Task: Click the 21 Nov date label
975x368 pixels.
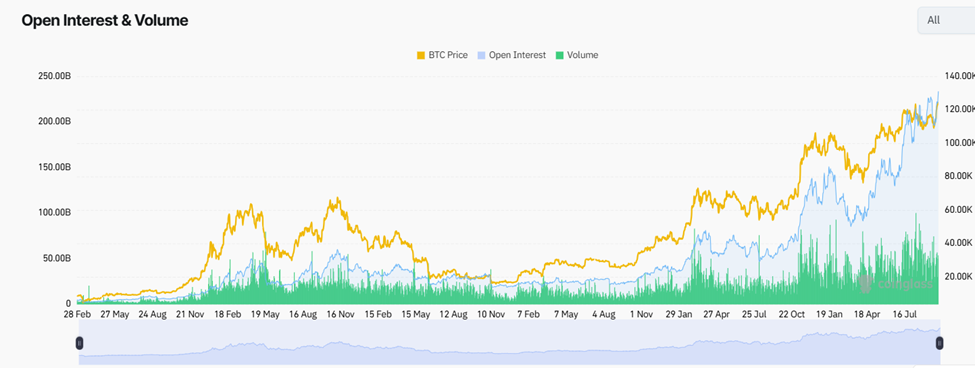Action: coord(190,315)
